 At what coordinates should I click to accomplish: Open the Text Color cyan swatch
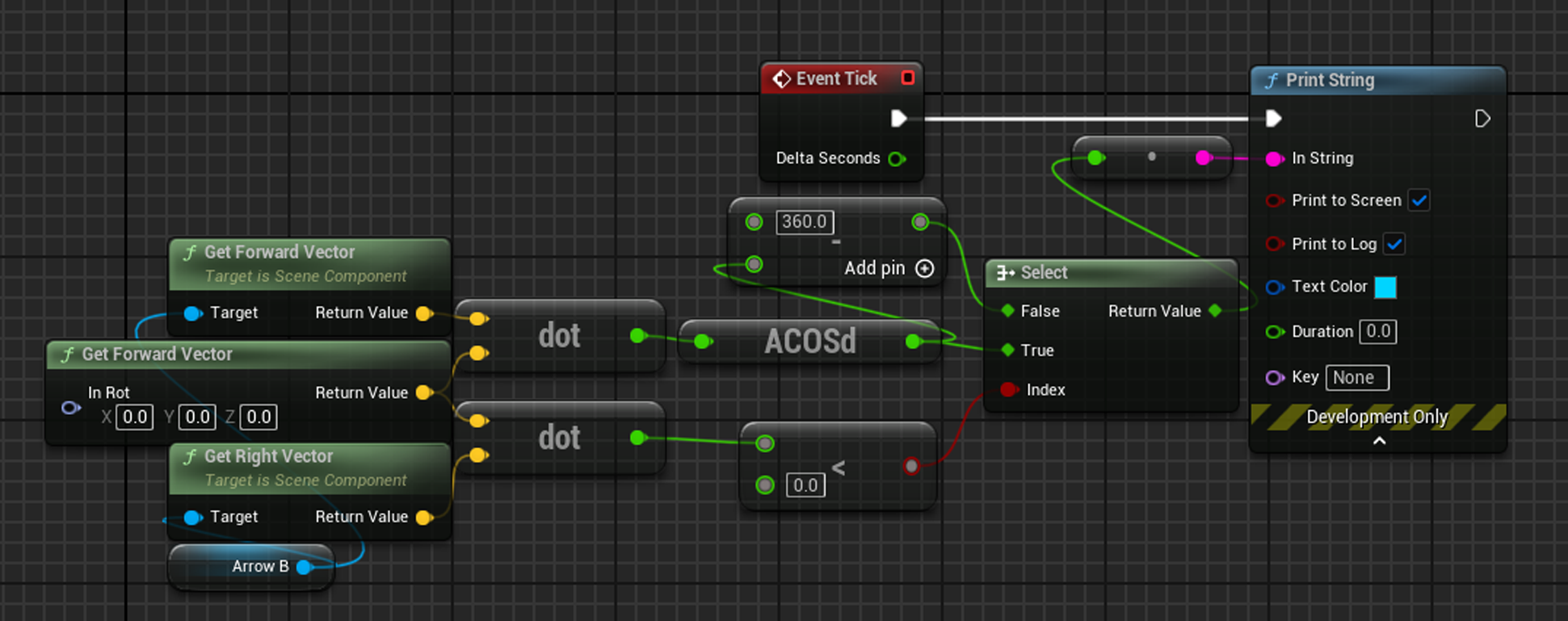1385,287
